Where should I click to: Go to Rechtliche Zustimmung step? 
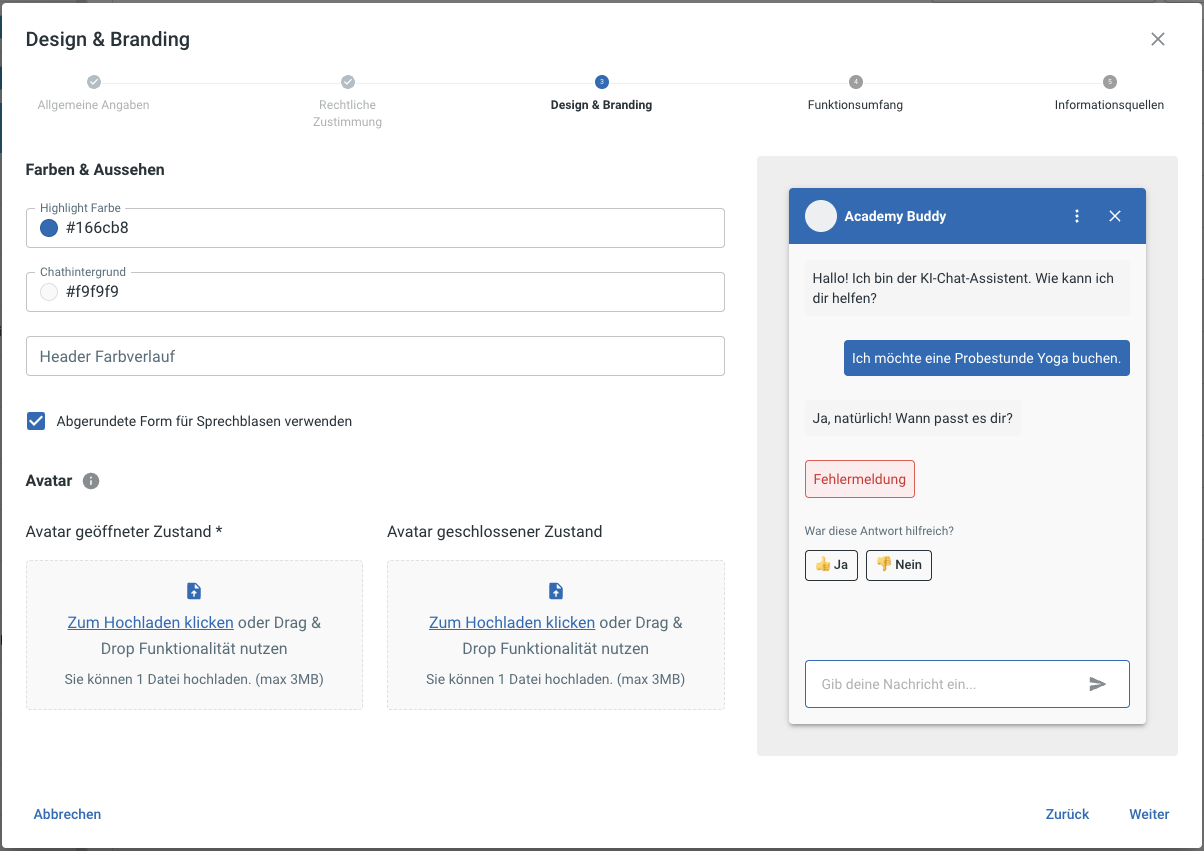(x=348, y=113)
